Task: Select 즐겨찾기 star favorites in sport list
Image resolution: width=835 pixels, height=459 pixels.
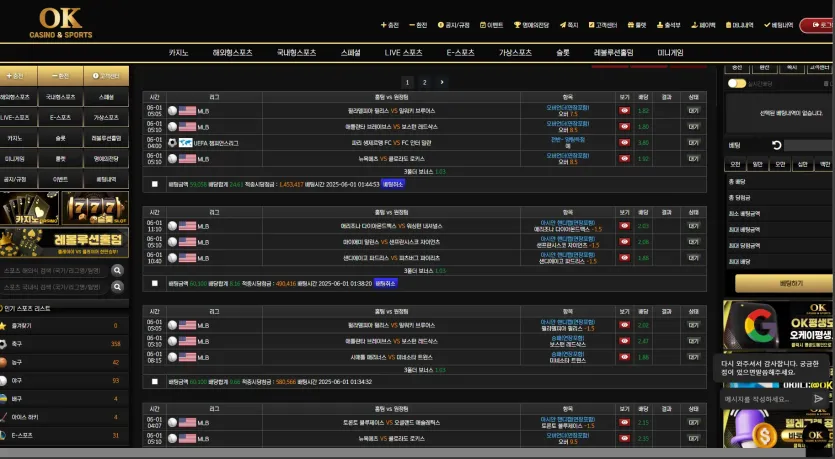Action: point(64,326)
